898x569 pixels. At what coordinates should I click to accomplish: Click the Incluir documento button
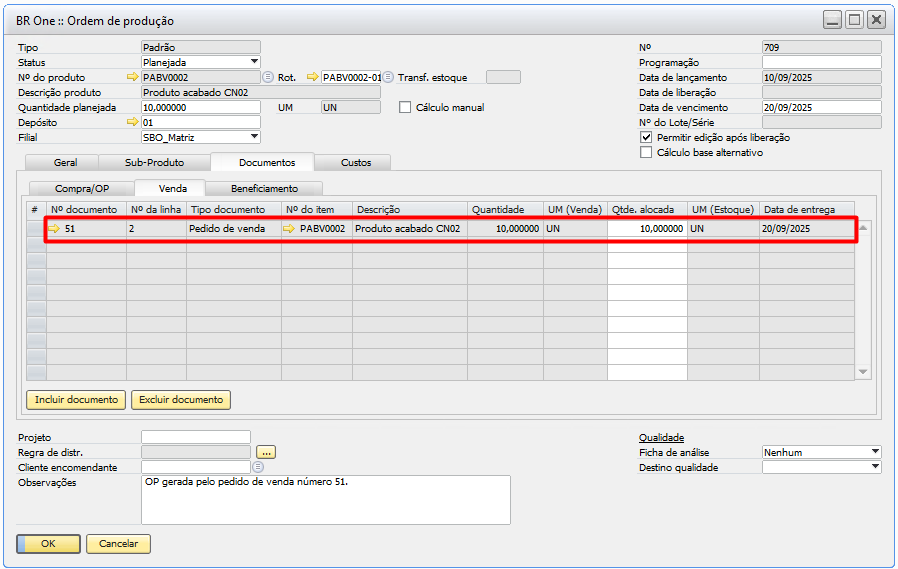click(x=77, y=400)
